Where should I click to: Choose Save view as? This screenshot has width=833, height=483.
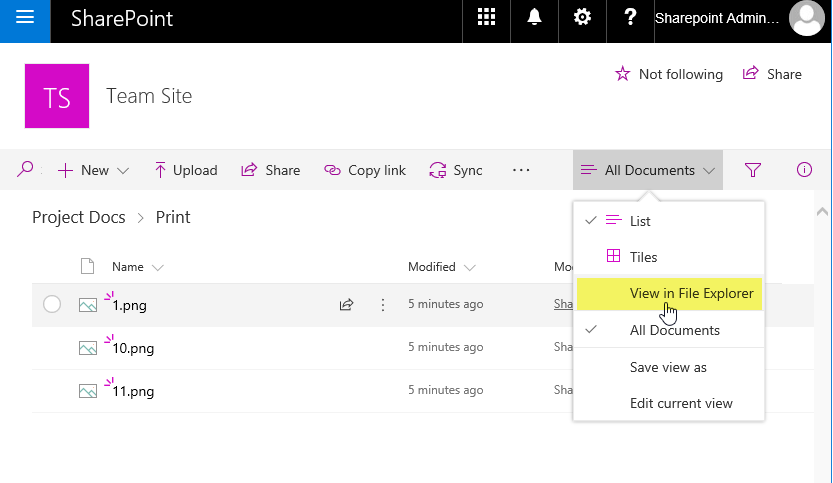(x=669, y=368)
